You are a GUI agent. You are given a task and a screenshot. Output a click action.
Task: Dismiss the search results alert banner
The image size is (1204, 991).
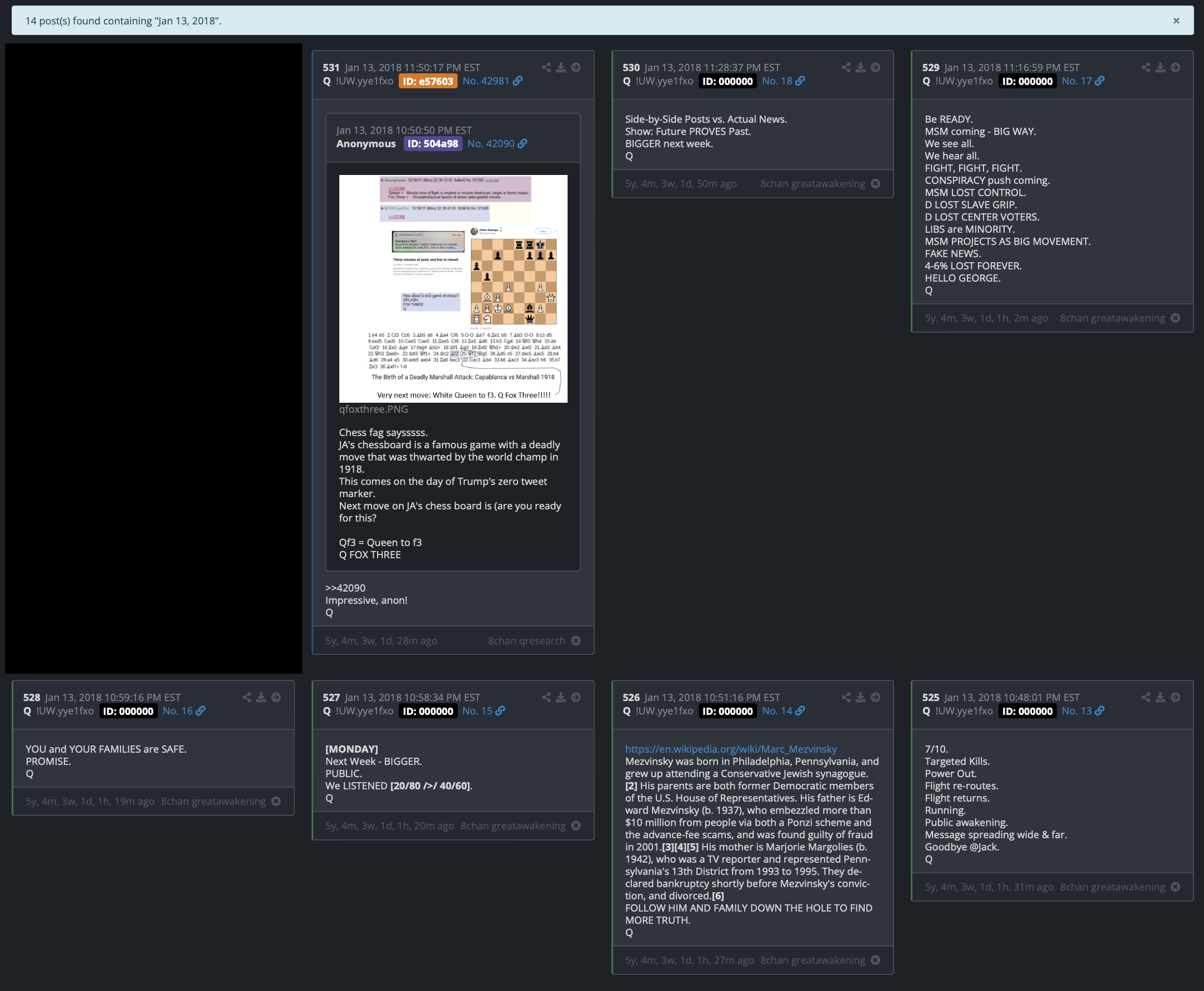pyautogui.click(x=1176, y=21)
